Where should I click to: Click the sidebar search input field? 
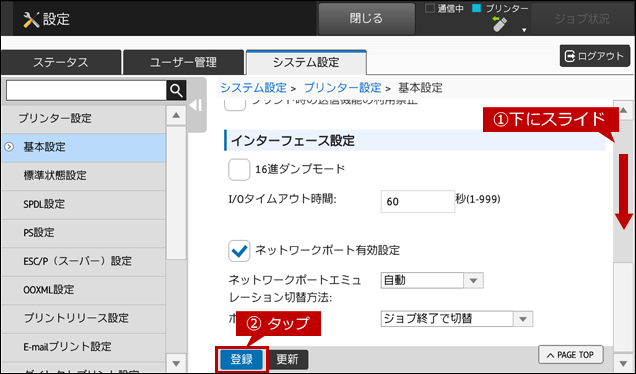coord(86,90)
